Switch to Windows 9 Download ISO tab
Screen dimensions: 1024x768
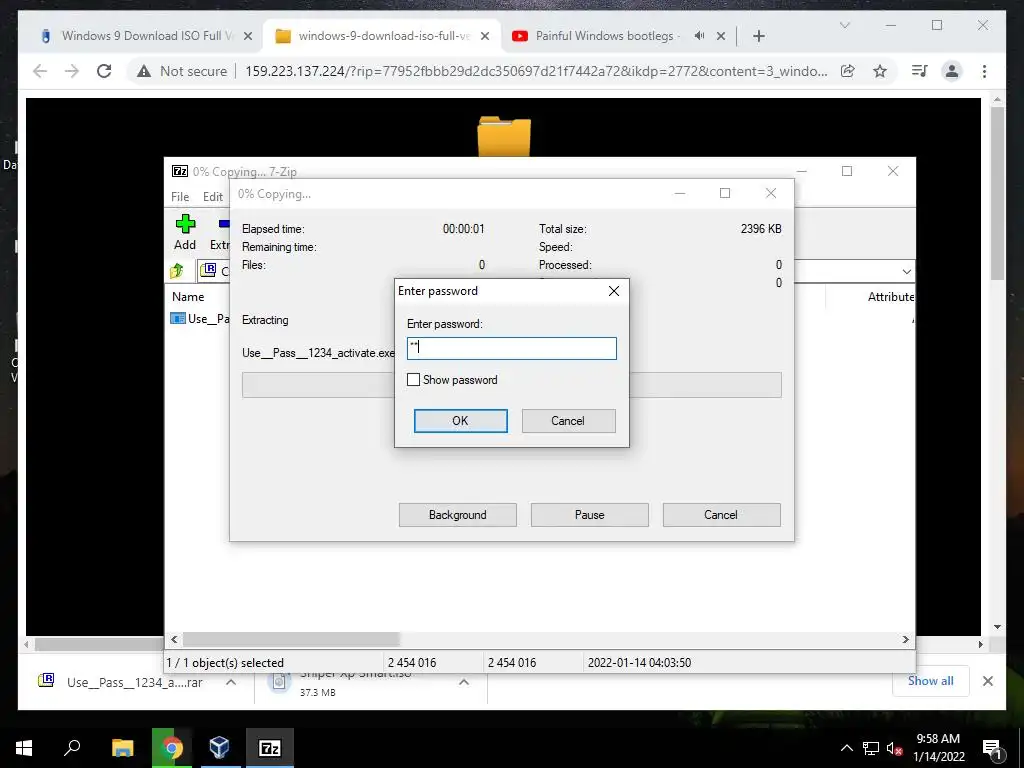pos(146,36)
